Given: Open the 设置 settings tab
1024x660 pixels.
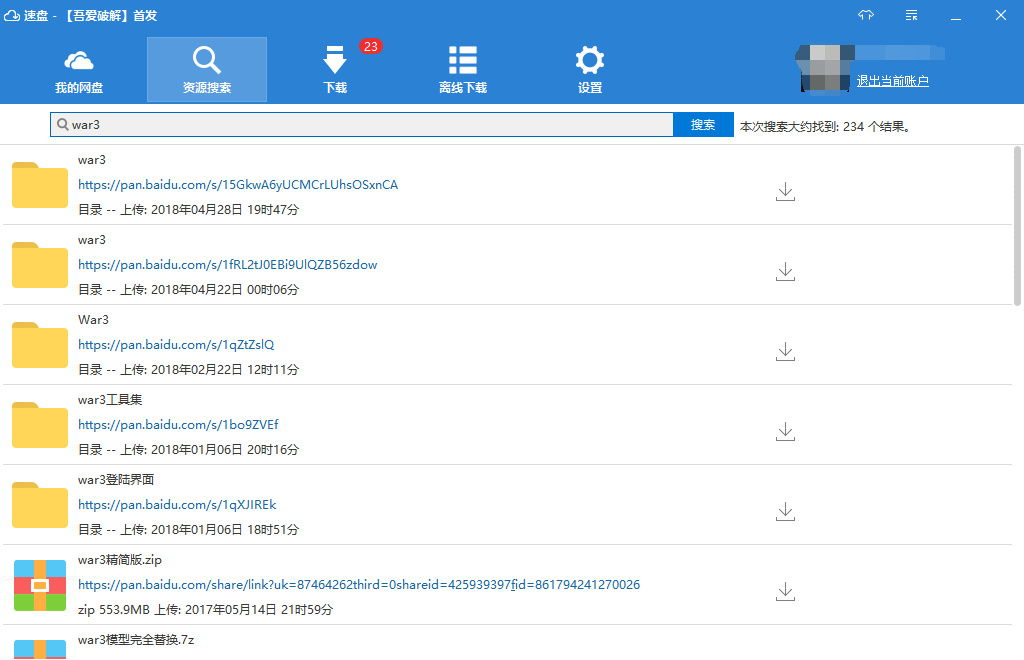Looking at the screenshot, I should [590, 70].
